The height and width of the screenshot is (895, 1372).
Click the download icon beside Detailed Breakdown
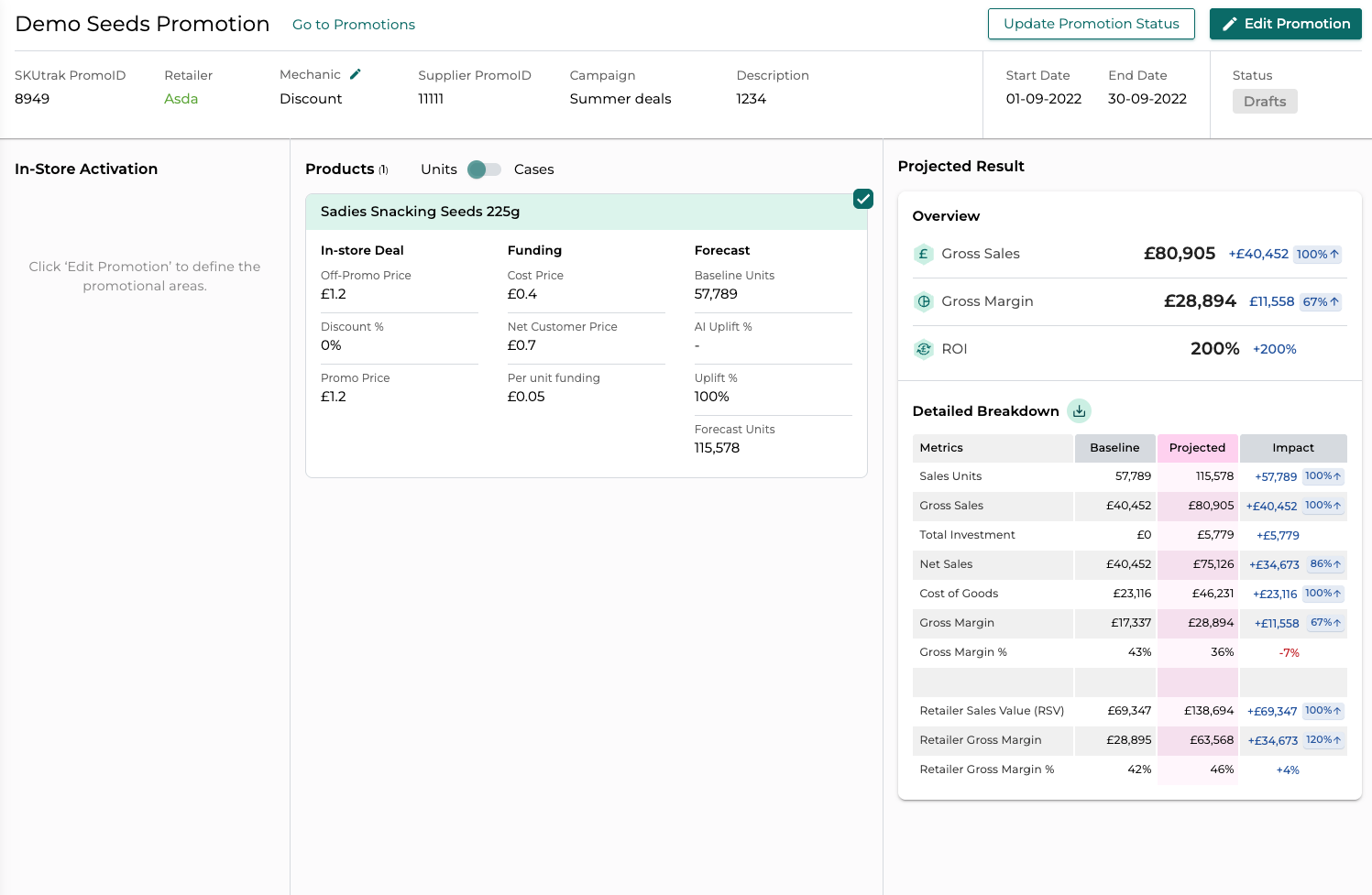pos(1079,411)
